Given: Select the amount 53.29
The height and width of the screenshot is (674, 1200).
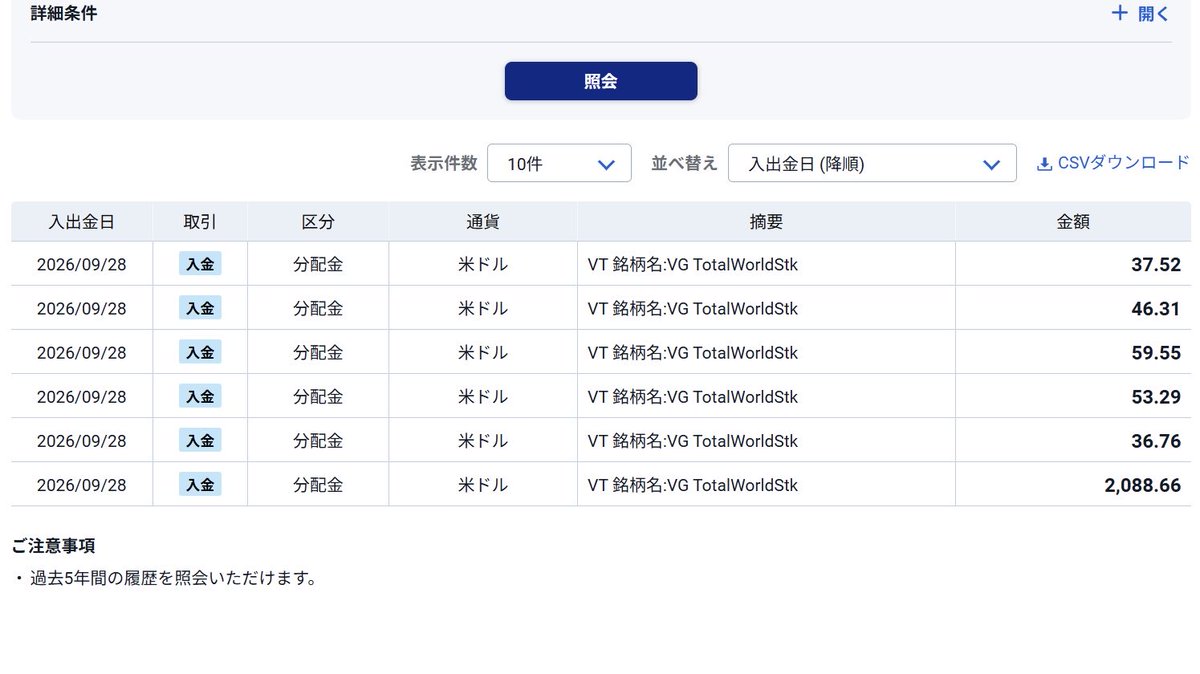Looking at the screenshot, I should click(1156, 397).
